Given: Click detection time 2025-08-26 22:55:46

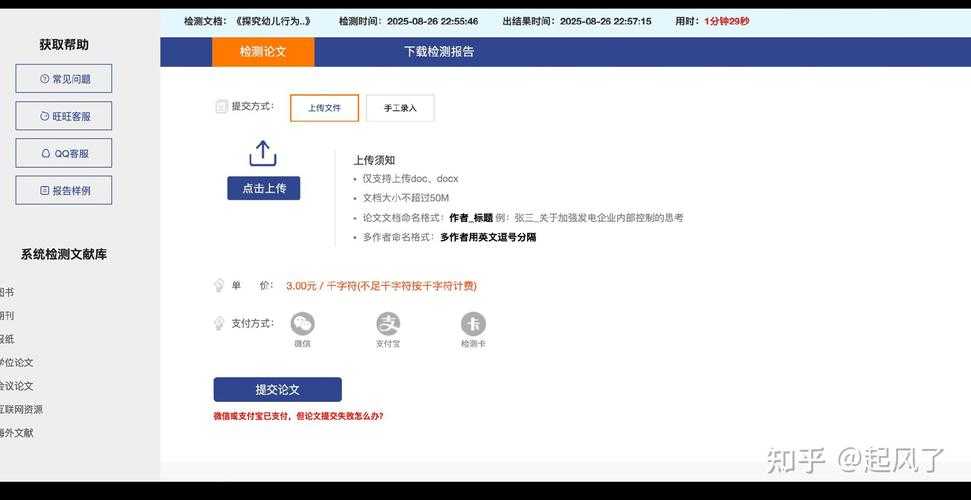Looking at the screenshot, I should (432, 21).
